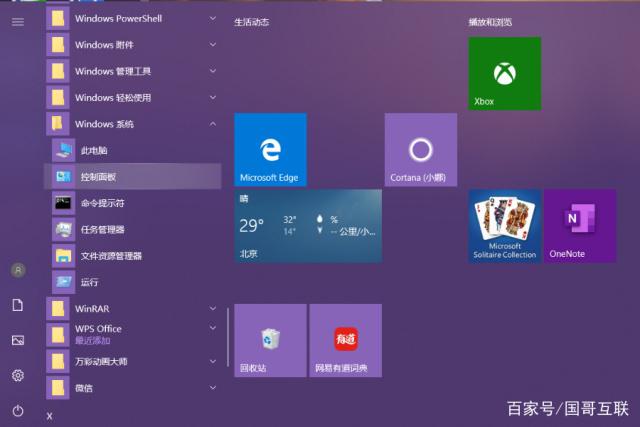Click the 生活动态 group header
The image size is (640, 427).
(251, 22)
